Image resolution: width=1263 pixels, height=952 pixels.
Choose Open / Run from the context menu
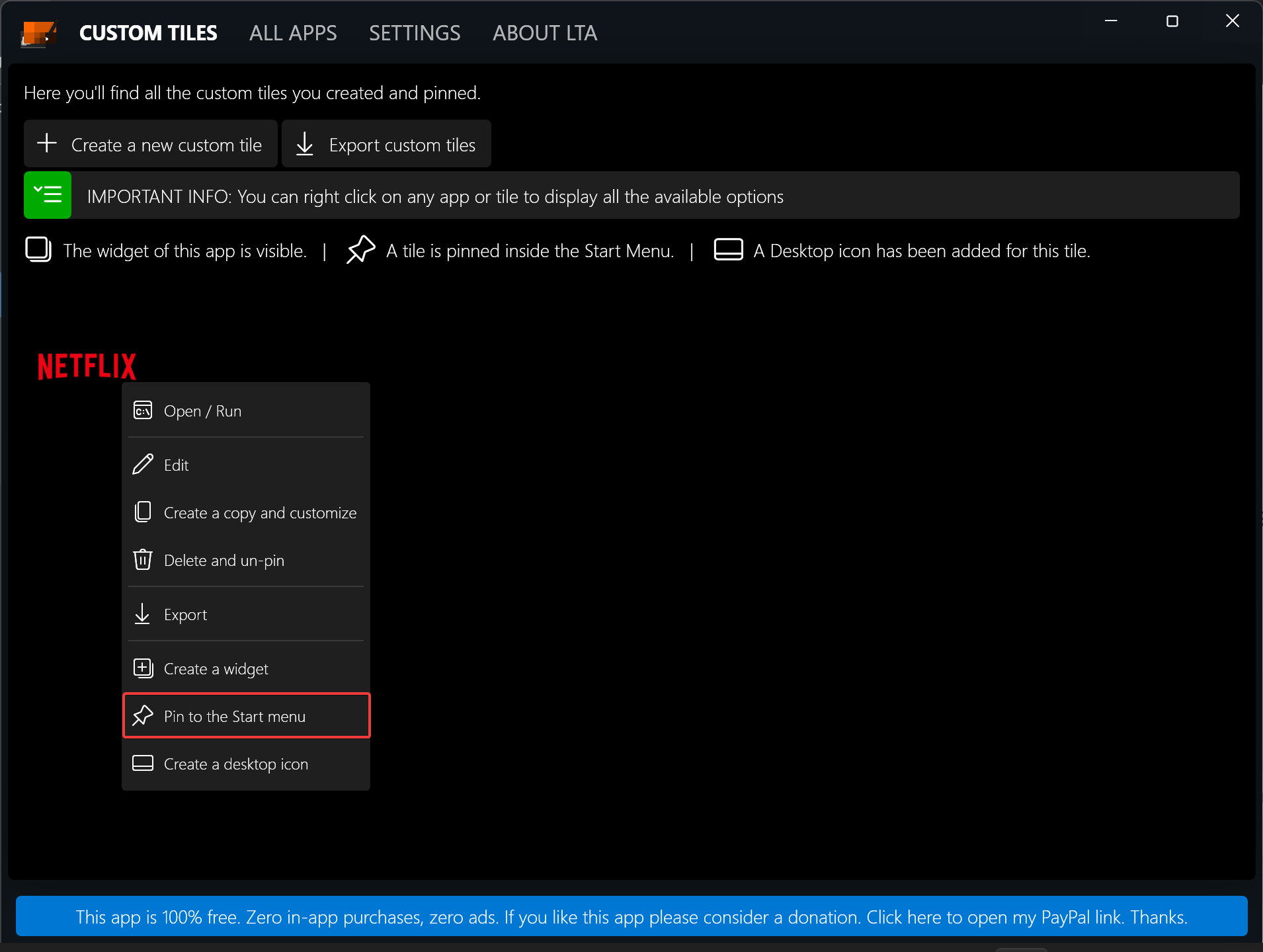pos(246,411)
